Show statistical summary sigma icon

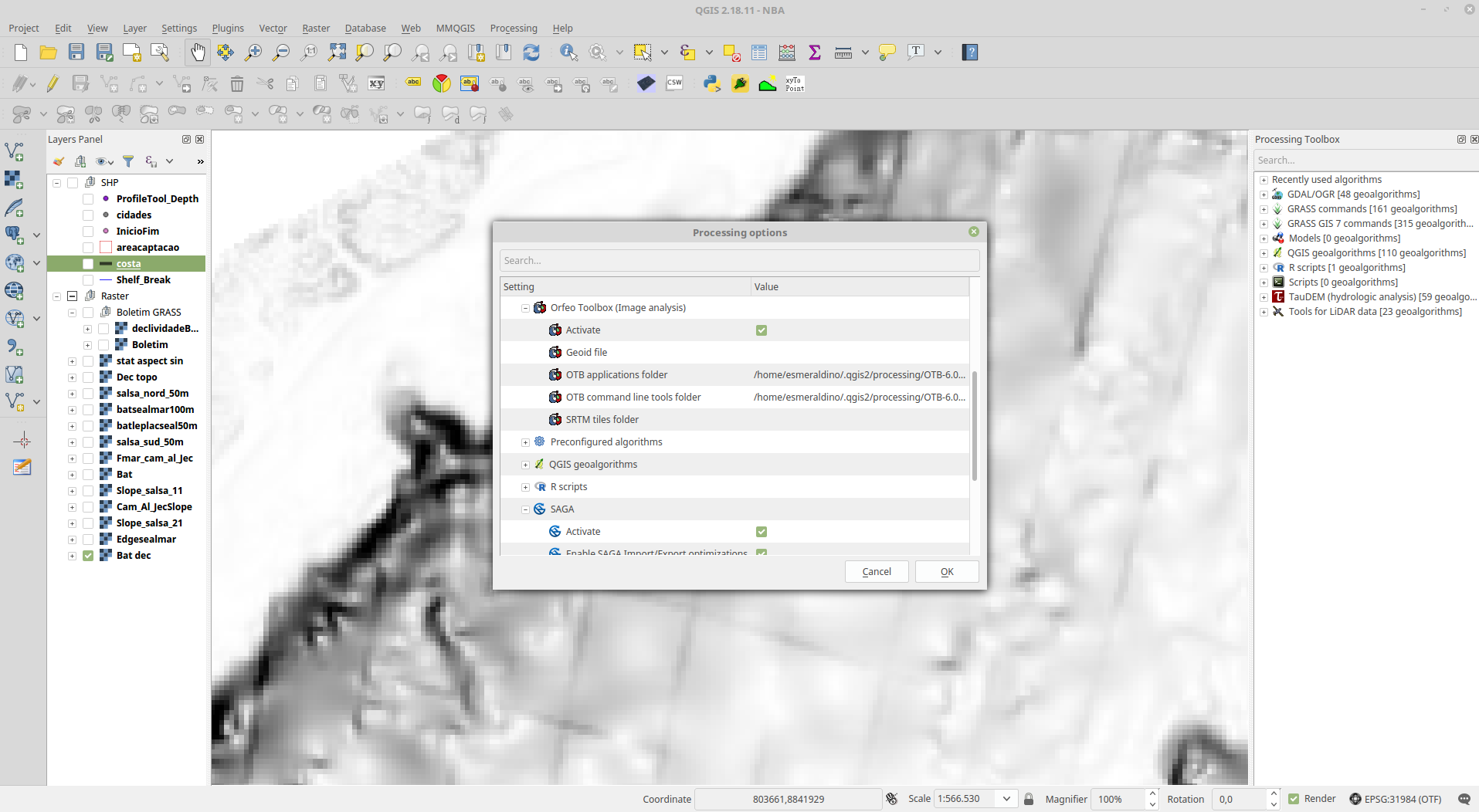click(x=815, y=52)
